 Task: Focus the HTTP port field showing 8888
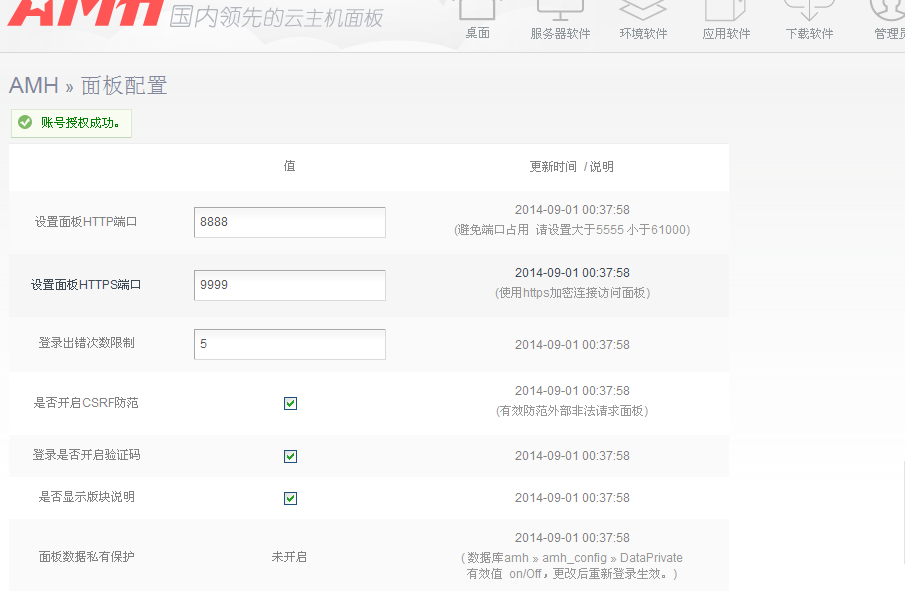pyautogui.click(x=290, y=222)
